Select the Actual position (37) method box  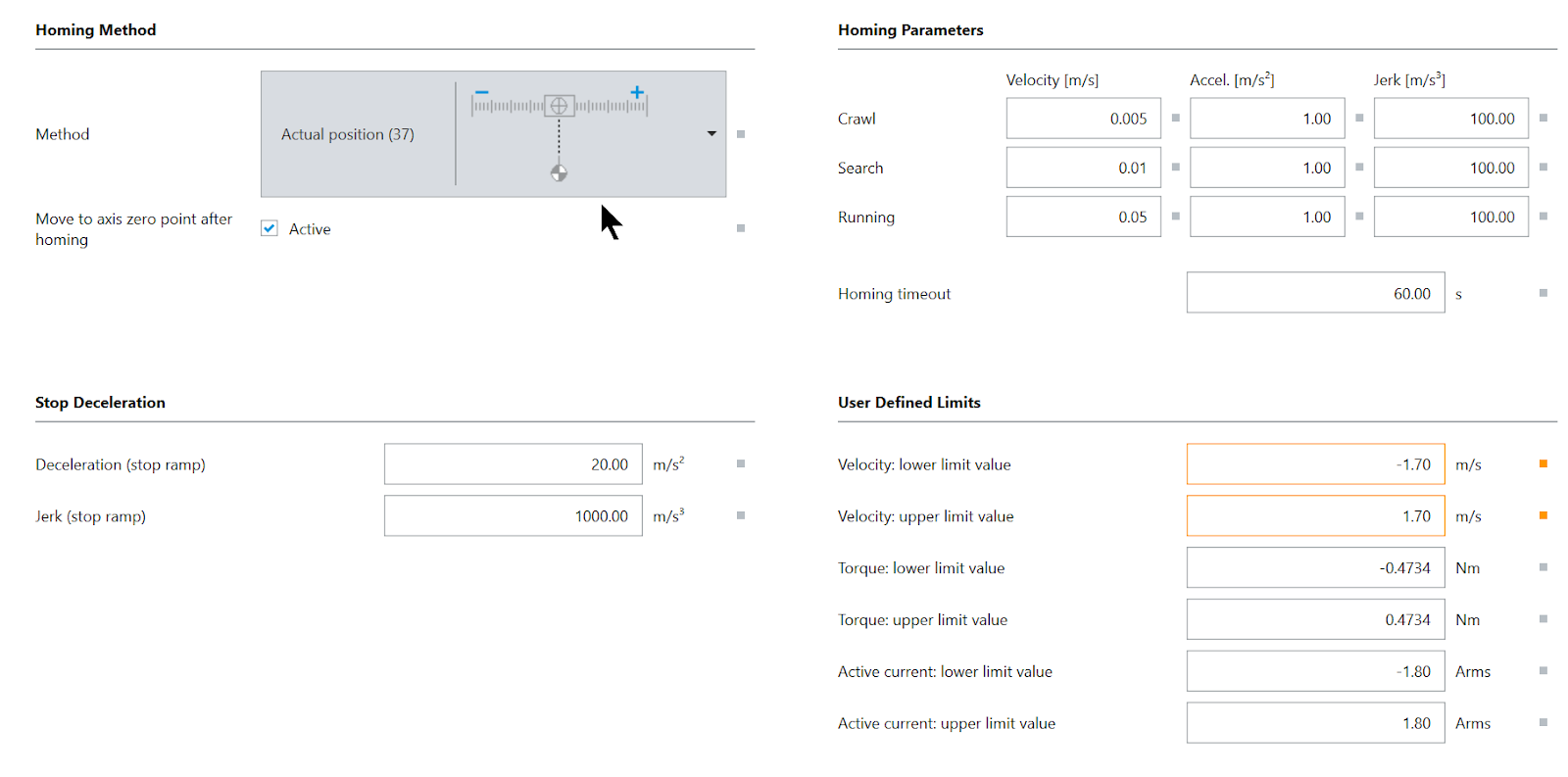[x=494, y=134]
